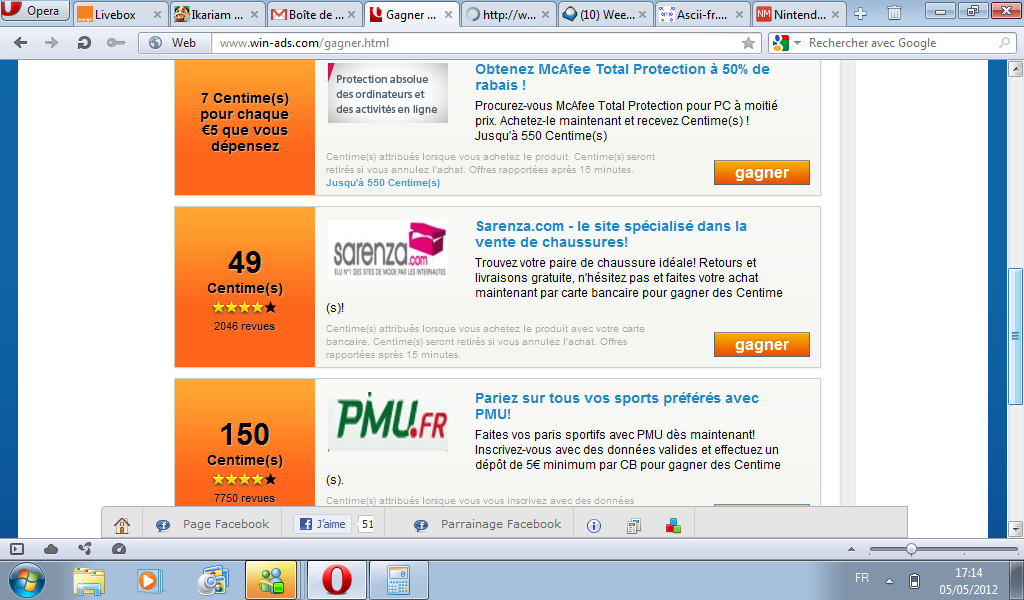Open the Sarenza.com offer title link
The height and width of the screenshot is (600, 1024).
coord(611,234)
